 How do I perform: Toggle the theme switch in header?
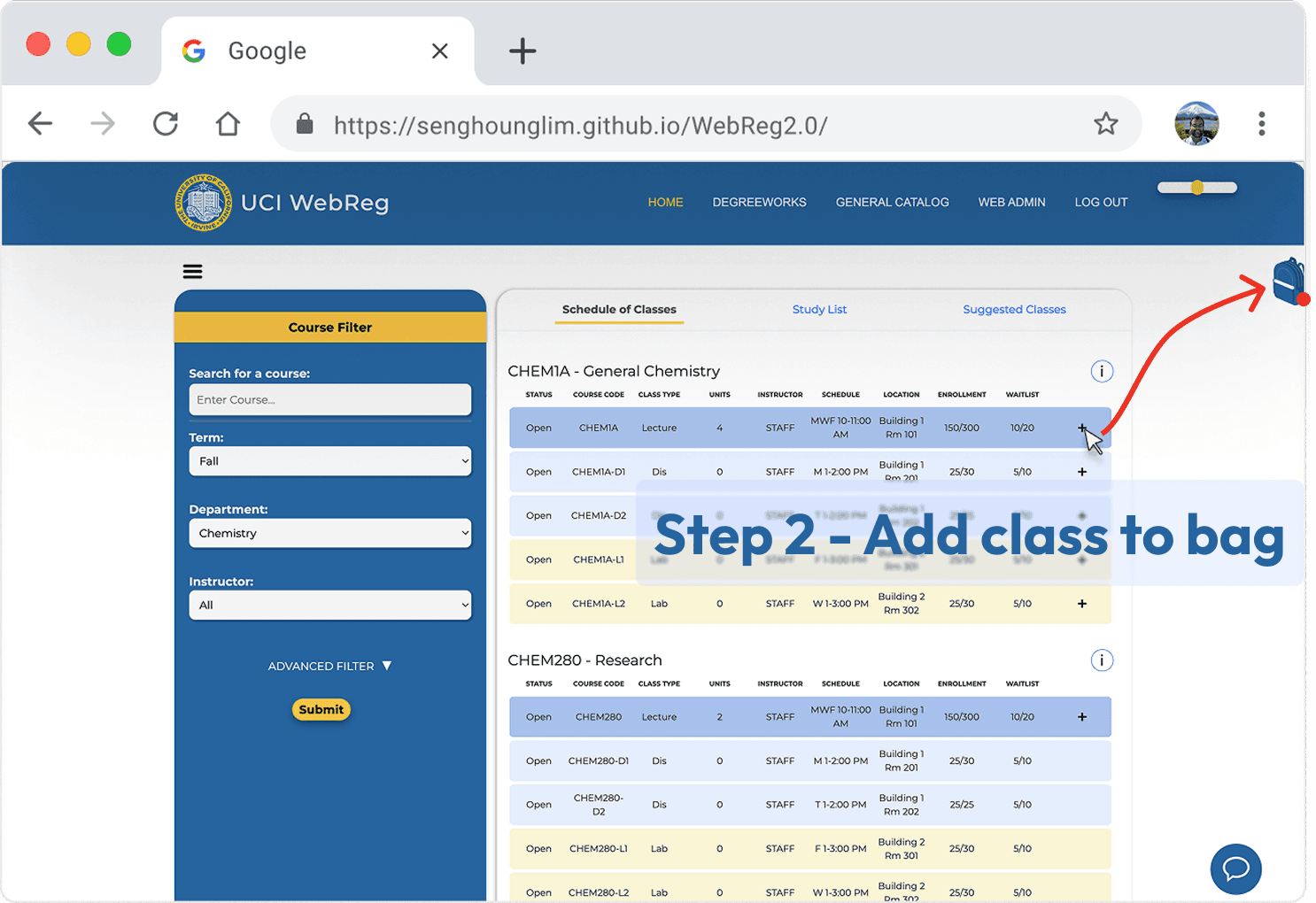tap(1196, 188)
